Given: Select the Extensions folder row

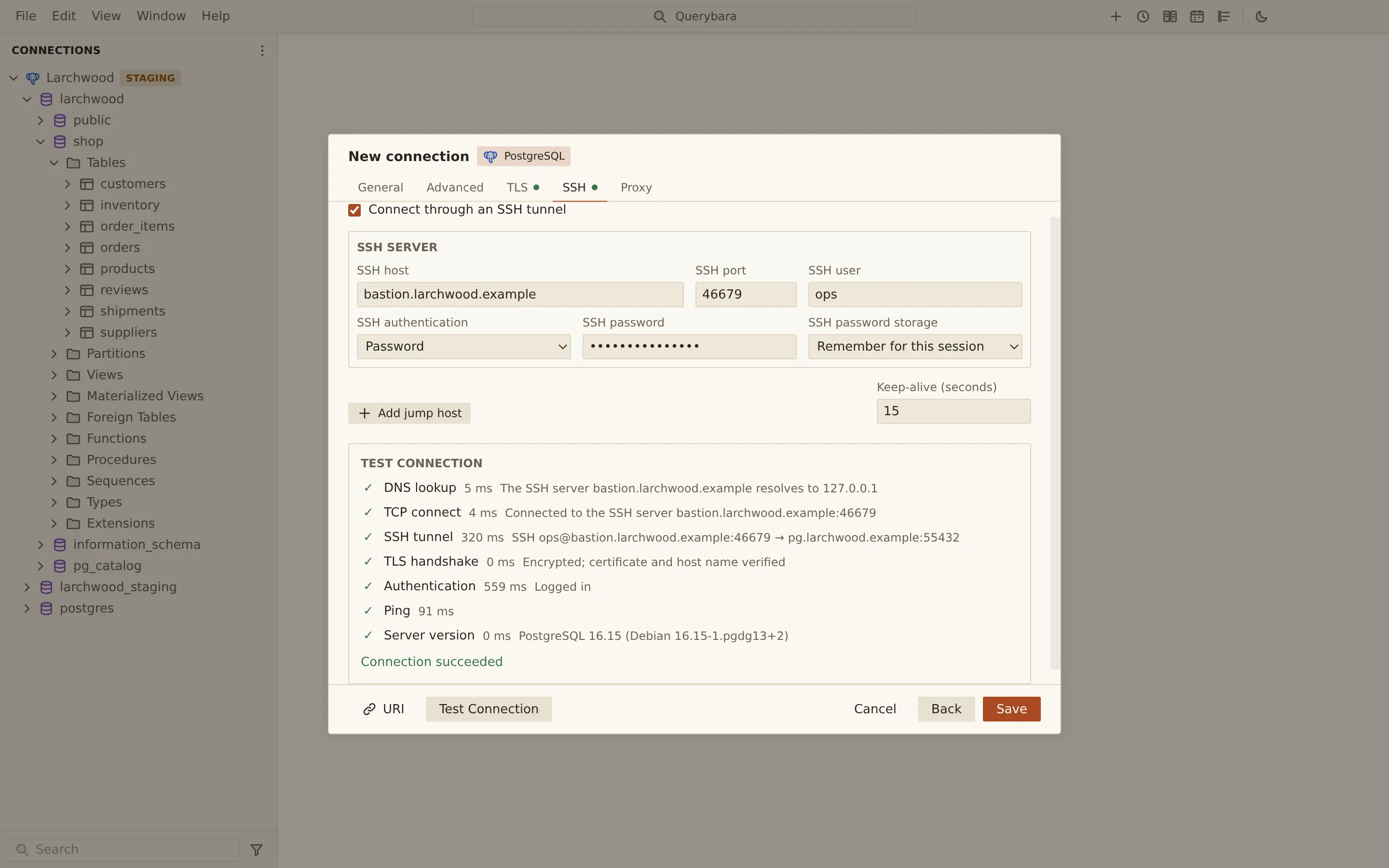Looking at the screenshot, I should [x=139, y=524].
